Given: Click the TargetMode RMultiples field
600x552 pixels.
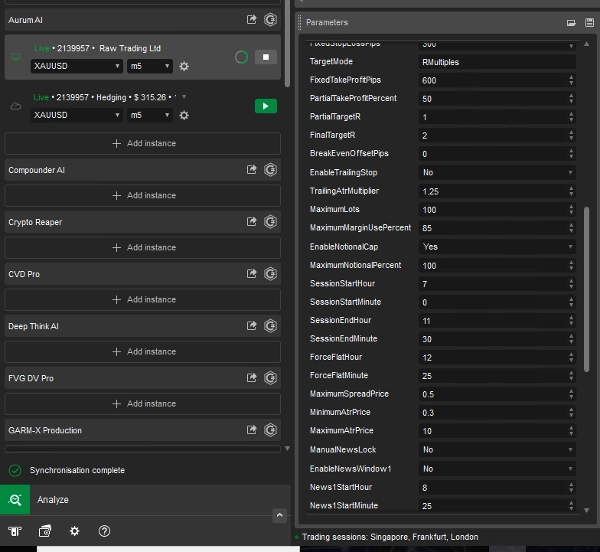Looking at the screenshot, I should [x=497, y=62].
